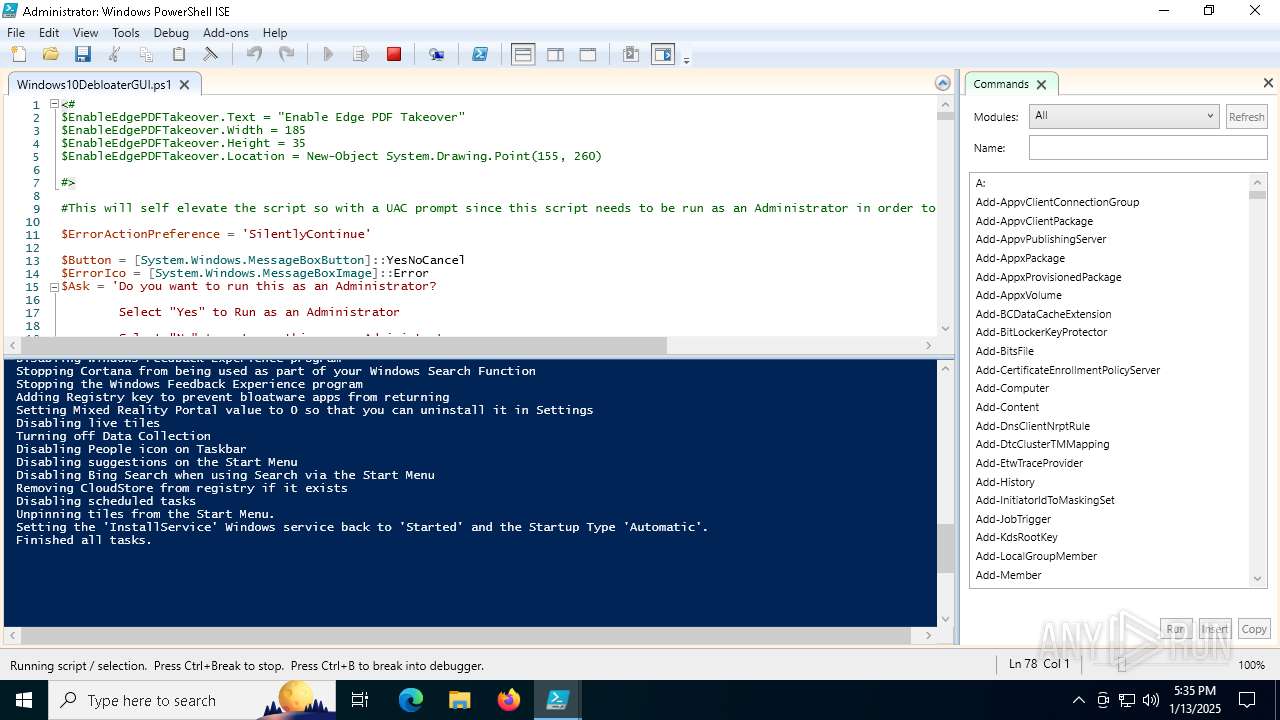1280x720 pixels.
Task: Click the Run Script play icon
Action: (328, 54)
